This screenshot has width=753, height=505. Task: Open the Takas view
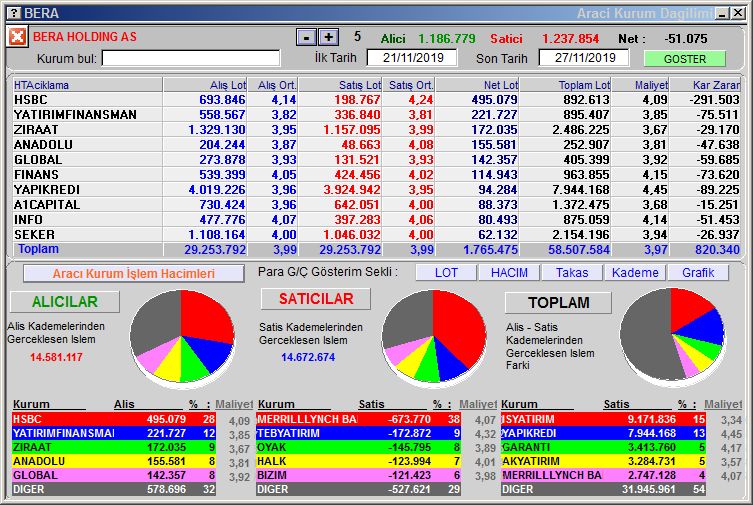tap(571, 273)
